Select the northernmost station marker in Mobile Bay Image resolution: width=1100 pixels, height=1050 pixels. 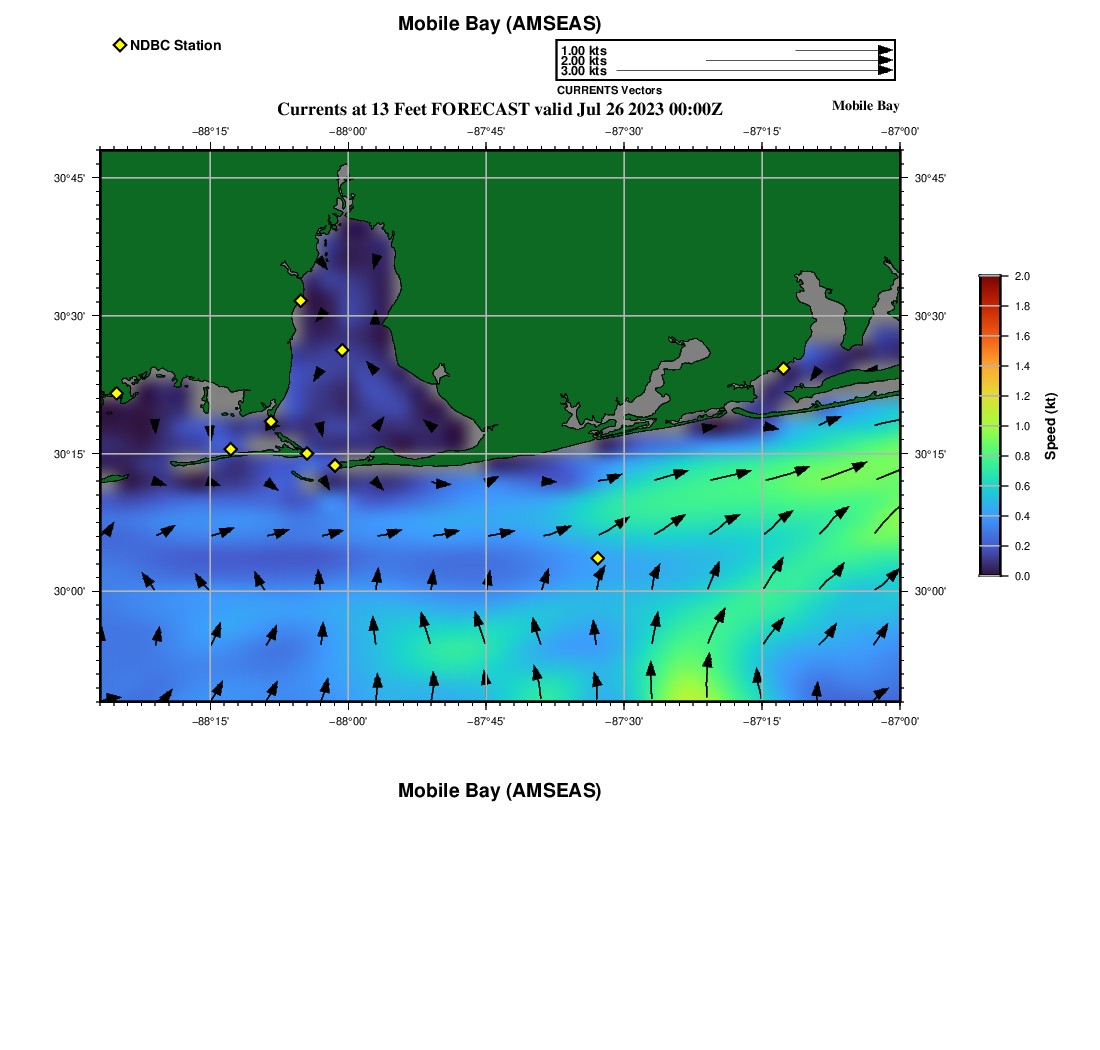click(300, 301)
